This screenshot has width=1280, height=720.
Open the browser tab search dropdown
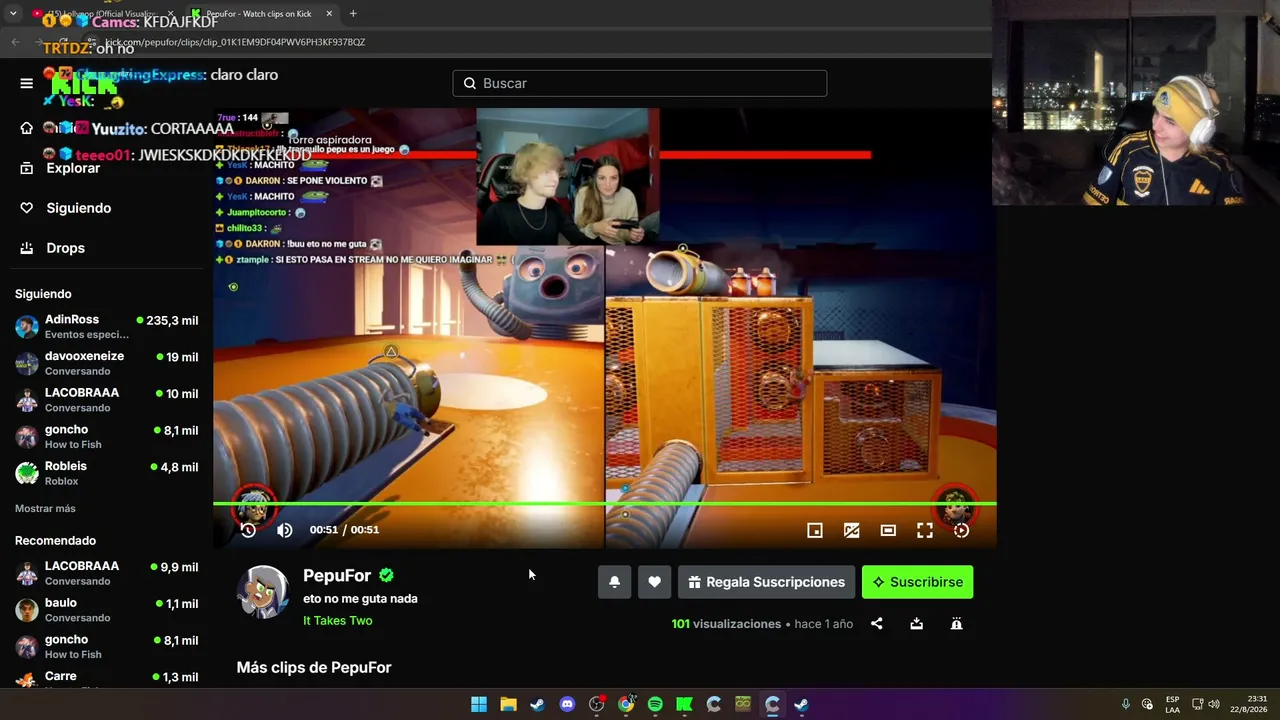[13, 14]
